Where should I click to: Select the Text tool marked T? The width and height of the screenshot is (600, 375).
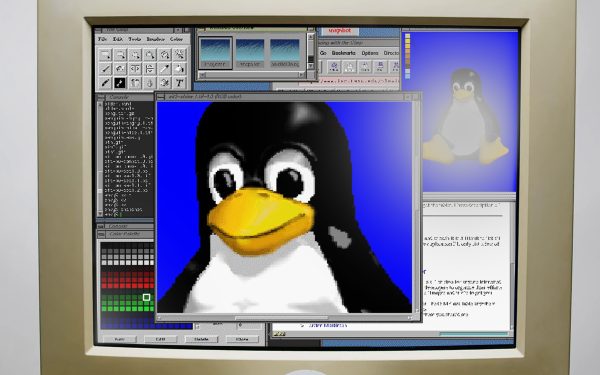[x=179, y=83]
